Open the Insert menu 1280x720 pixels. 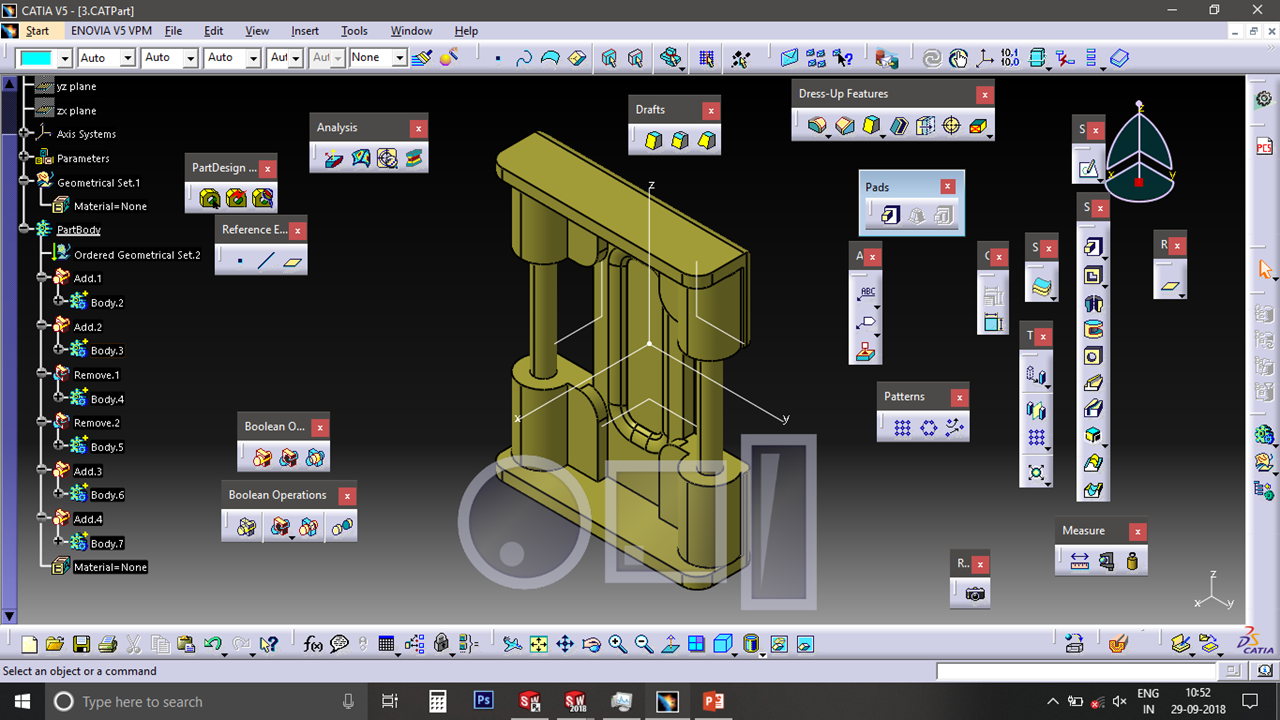point(305,31)
